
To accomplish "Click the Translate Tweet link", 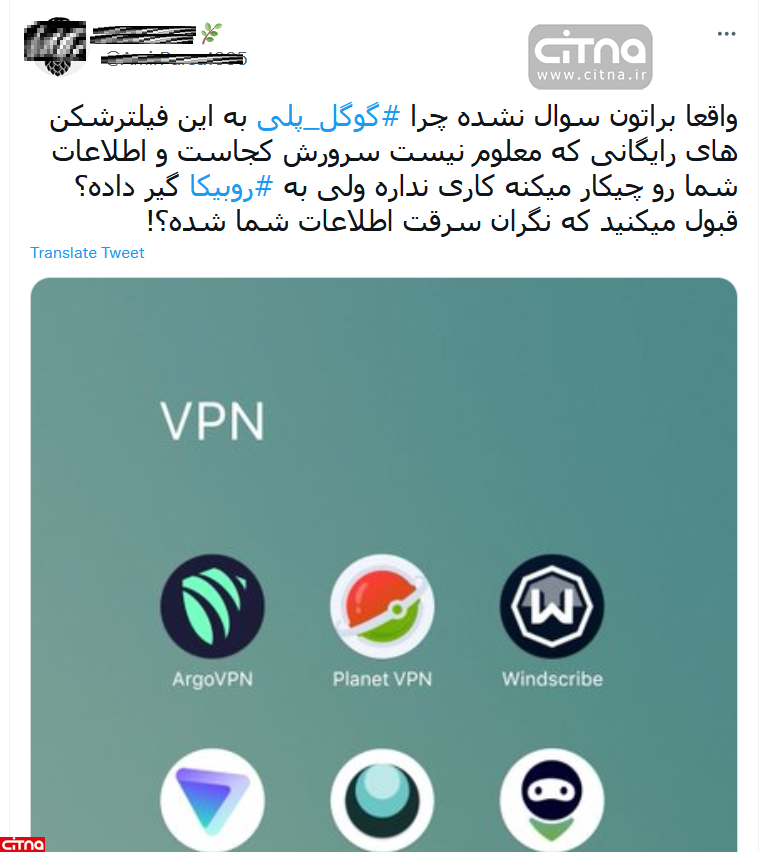I will pos(87,253).
